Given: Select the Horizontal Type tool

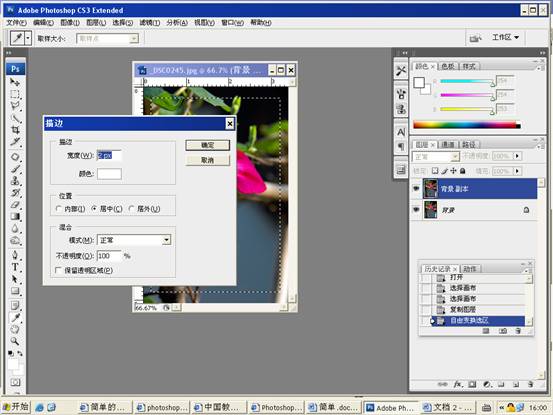Looking at the screenshot, I should pos(15,267).
